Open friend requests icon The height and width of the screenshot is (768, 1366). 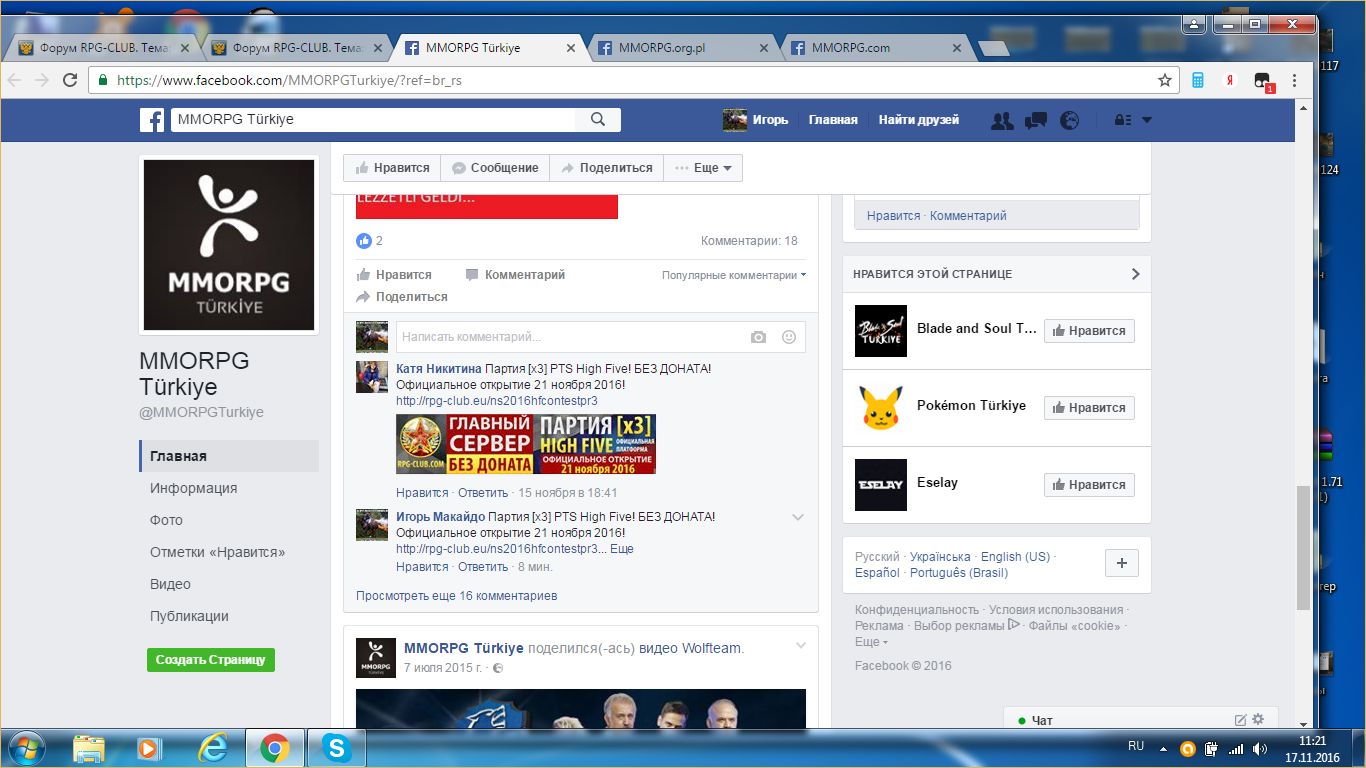click(x=1002, y=120)
